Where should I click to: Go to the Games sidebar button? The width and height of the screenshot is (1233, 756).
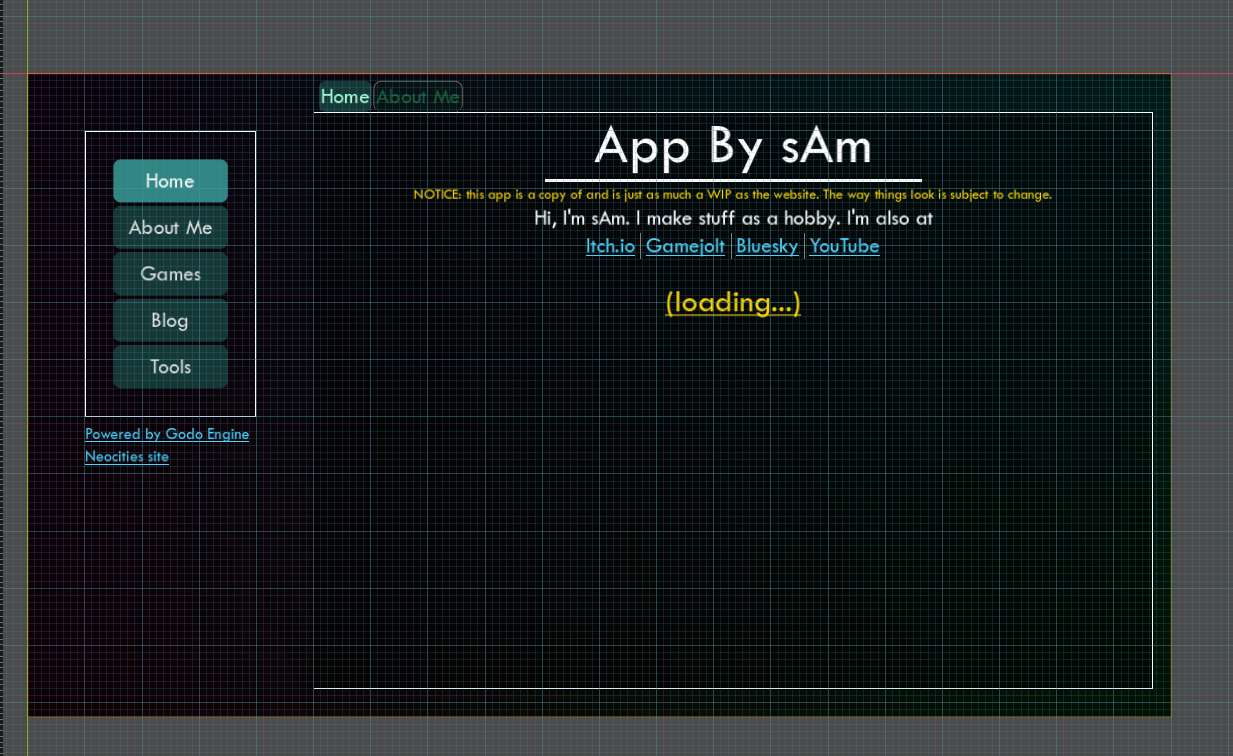[170, 274]
